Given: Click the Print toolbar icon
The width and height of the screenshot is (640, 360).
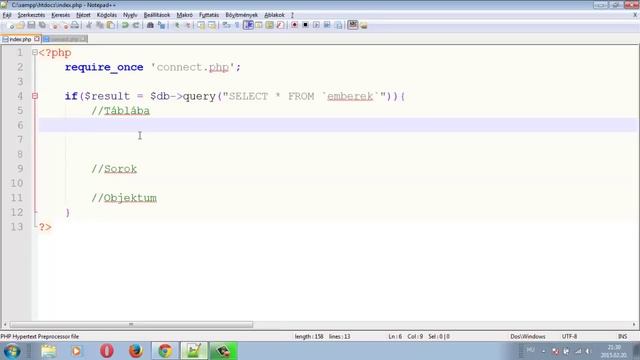Looking at the screenshot, I should click(75, 25).
